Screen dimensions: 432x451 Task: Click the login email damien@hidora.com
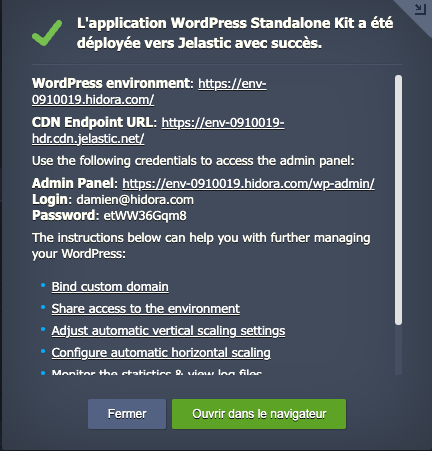click(x=135, y=200)
